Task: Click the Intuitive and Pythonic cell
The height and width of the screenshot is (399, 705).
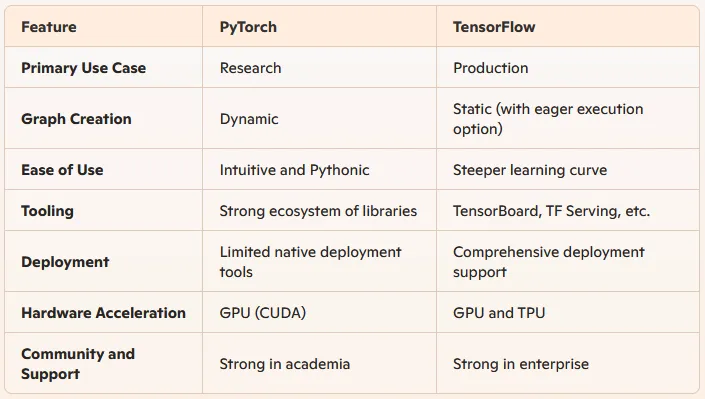Action: [x=294, y=170]
